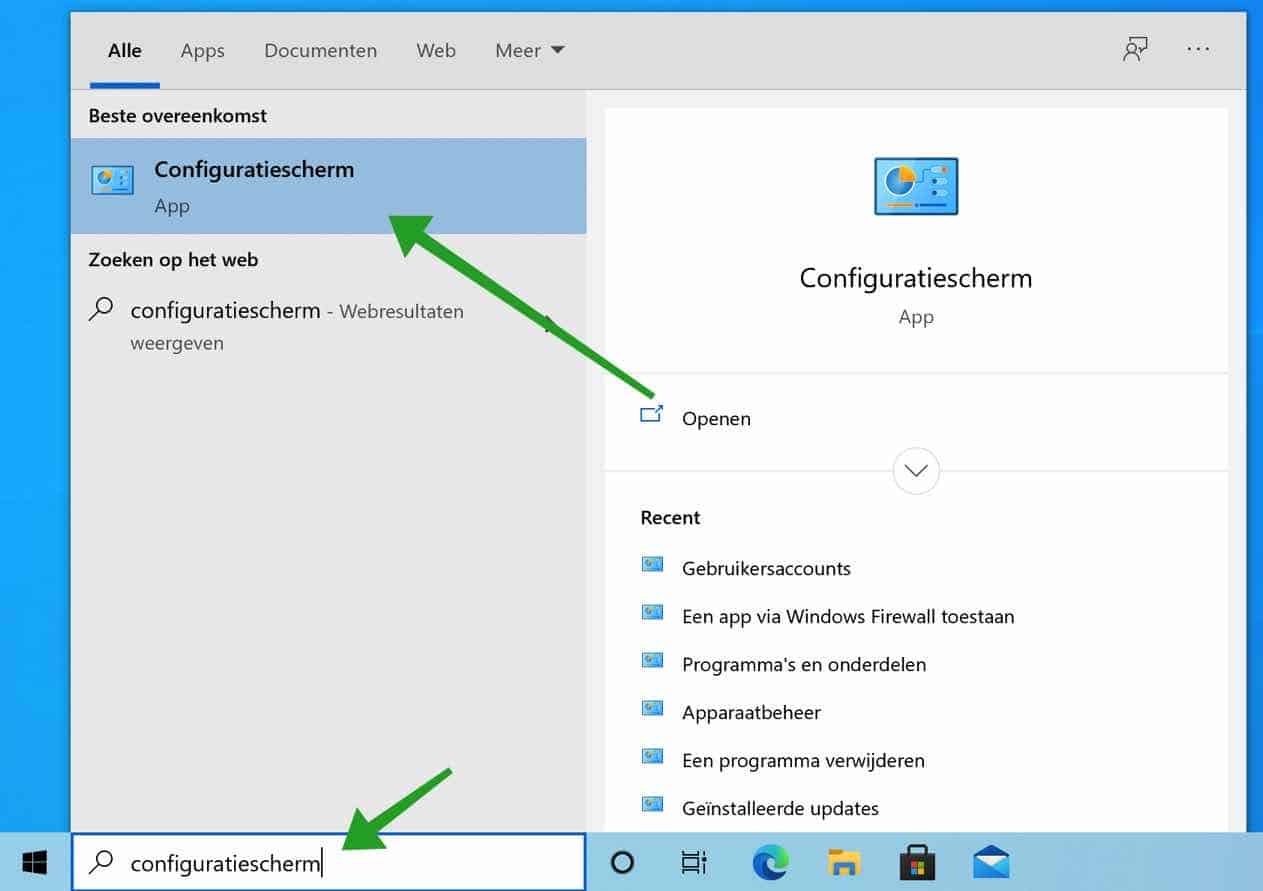This screenshot has width=1263, height=891.
Task: Open the Mail app from the taskbar
Action: (989, 861)
